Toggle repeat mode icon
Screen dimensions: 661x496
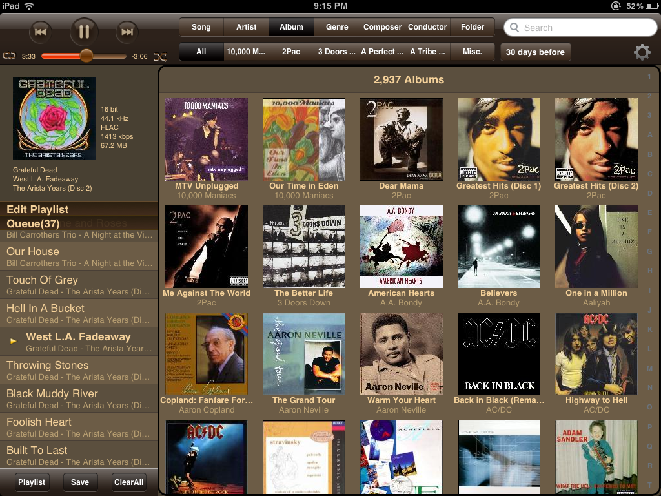click(x=9, y=56)
